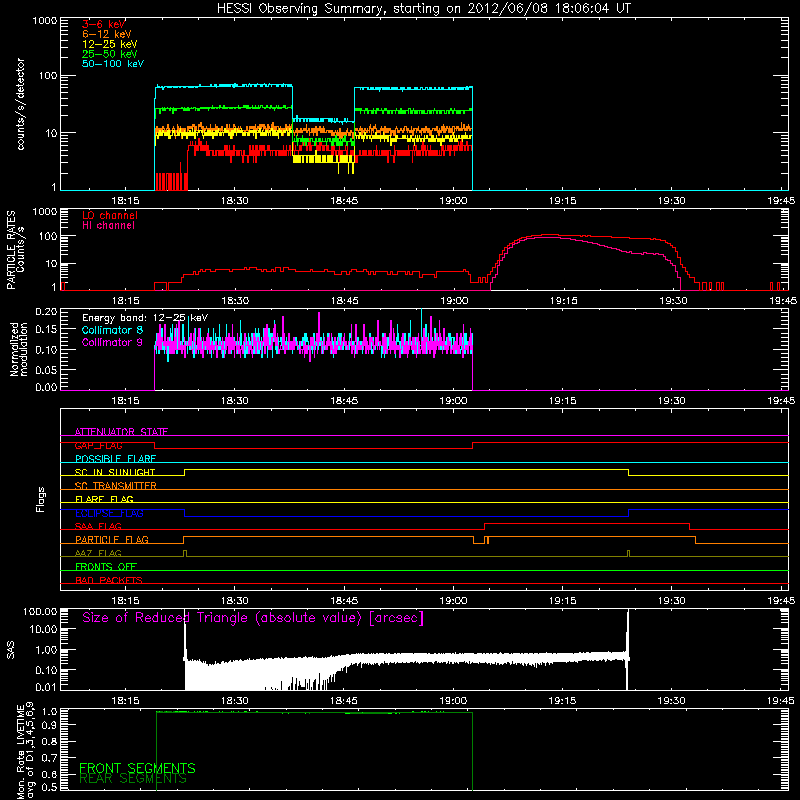Image resolution: width=800 pixels, height=800 pixels.
Task: Click 18:45 time label under modulation panel
Action: (x=344, y=401)
